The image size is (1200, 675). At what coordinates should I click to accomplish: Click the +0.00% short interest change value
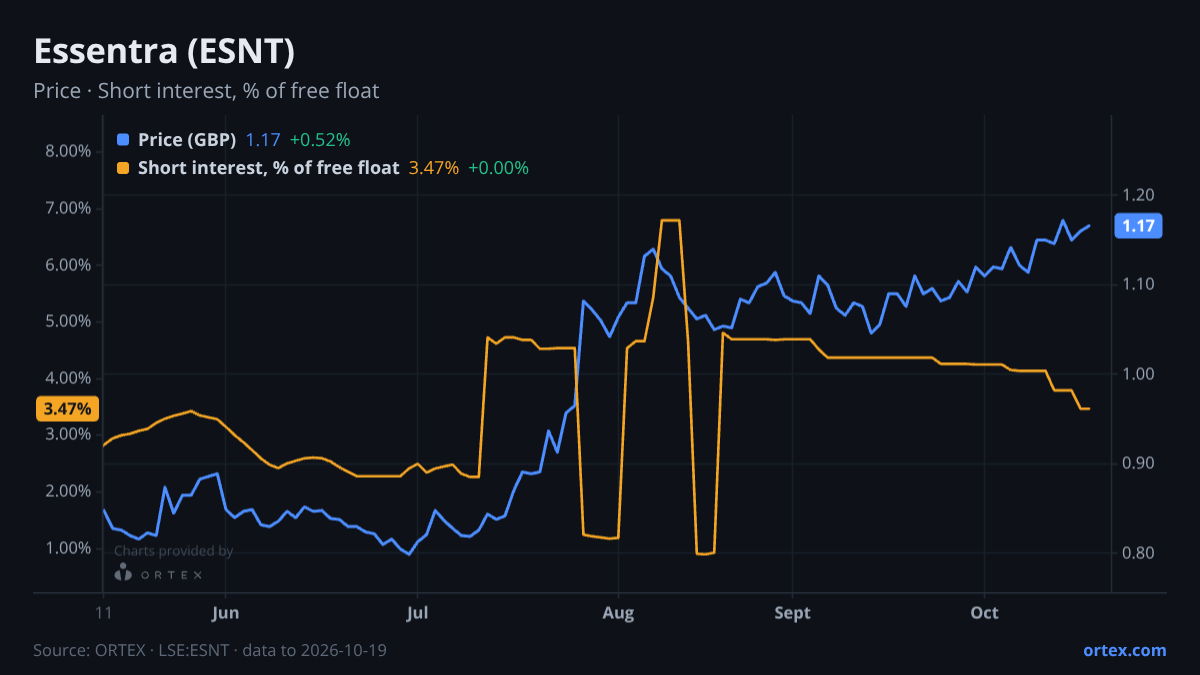click(x=498, y=168)
